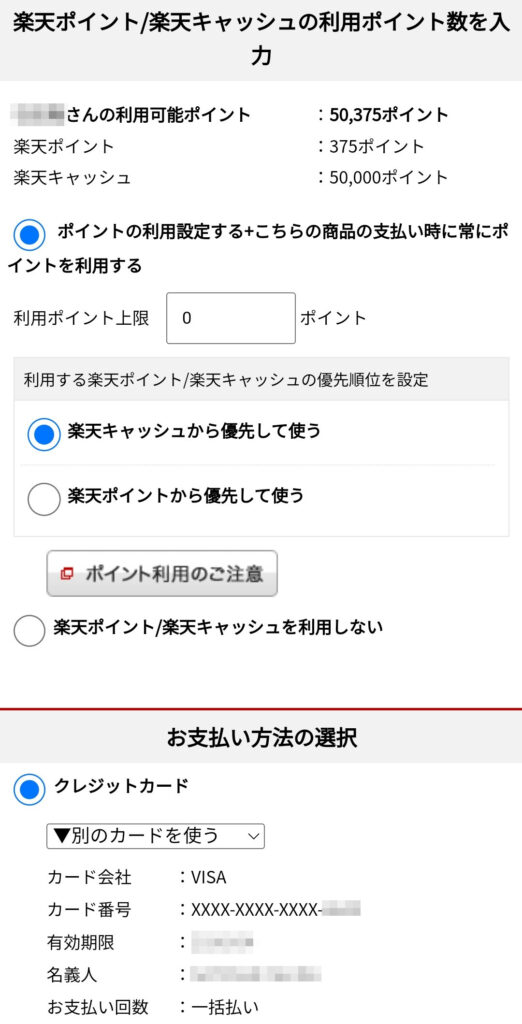Click the 50,000ポイント 楽天キャッシュ balance
This screenshot has height=1024, width=522.
(x=389, y=177)
